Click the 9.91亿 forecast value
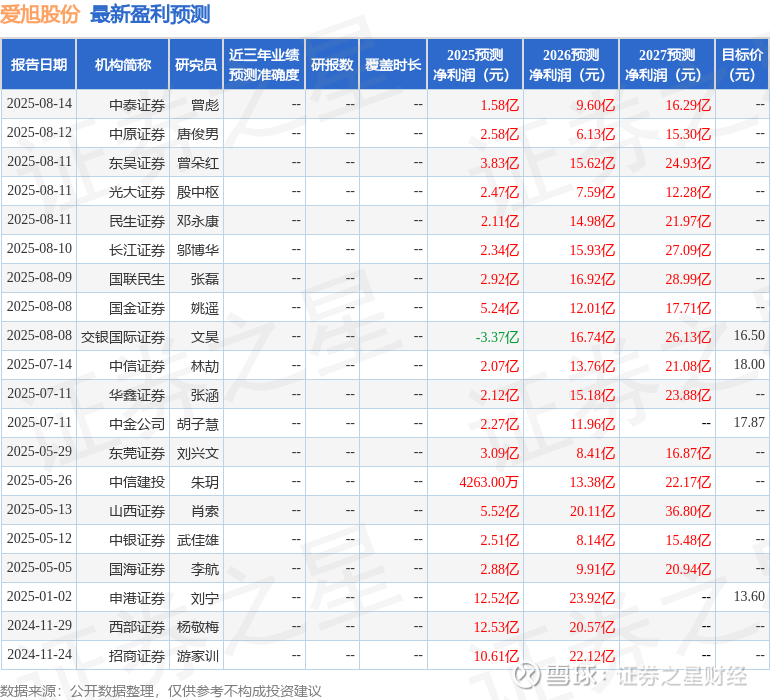The image size is (770, 700). pos(595,568)
